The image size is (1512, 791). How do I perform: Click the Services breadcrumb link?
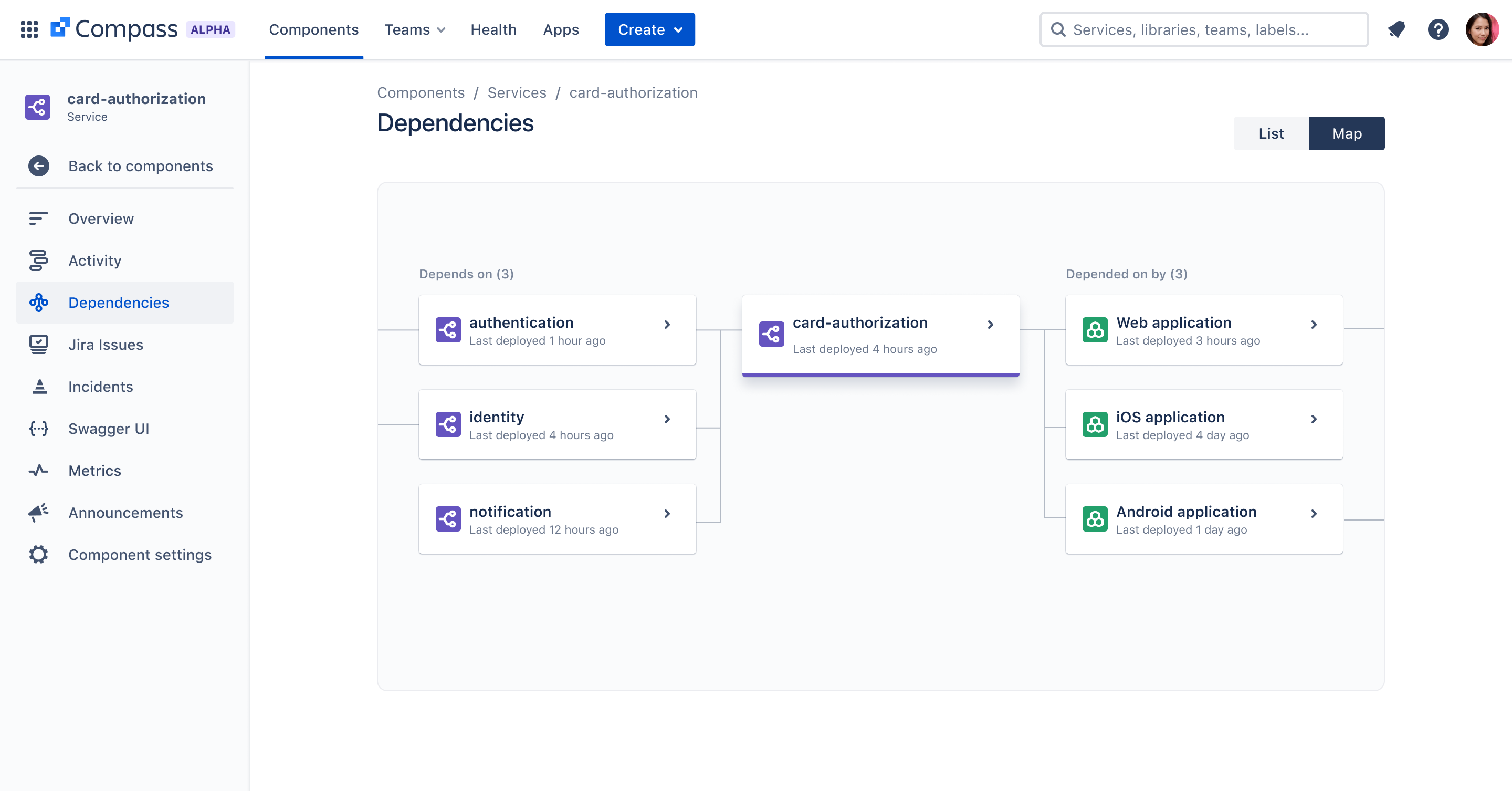tap(517, 93)
